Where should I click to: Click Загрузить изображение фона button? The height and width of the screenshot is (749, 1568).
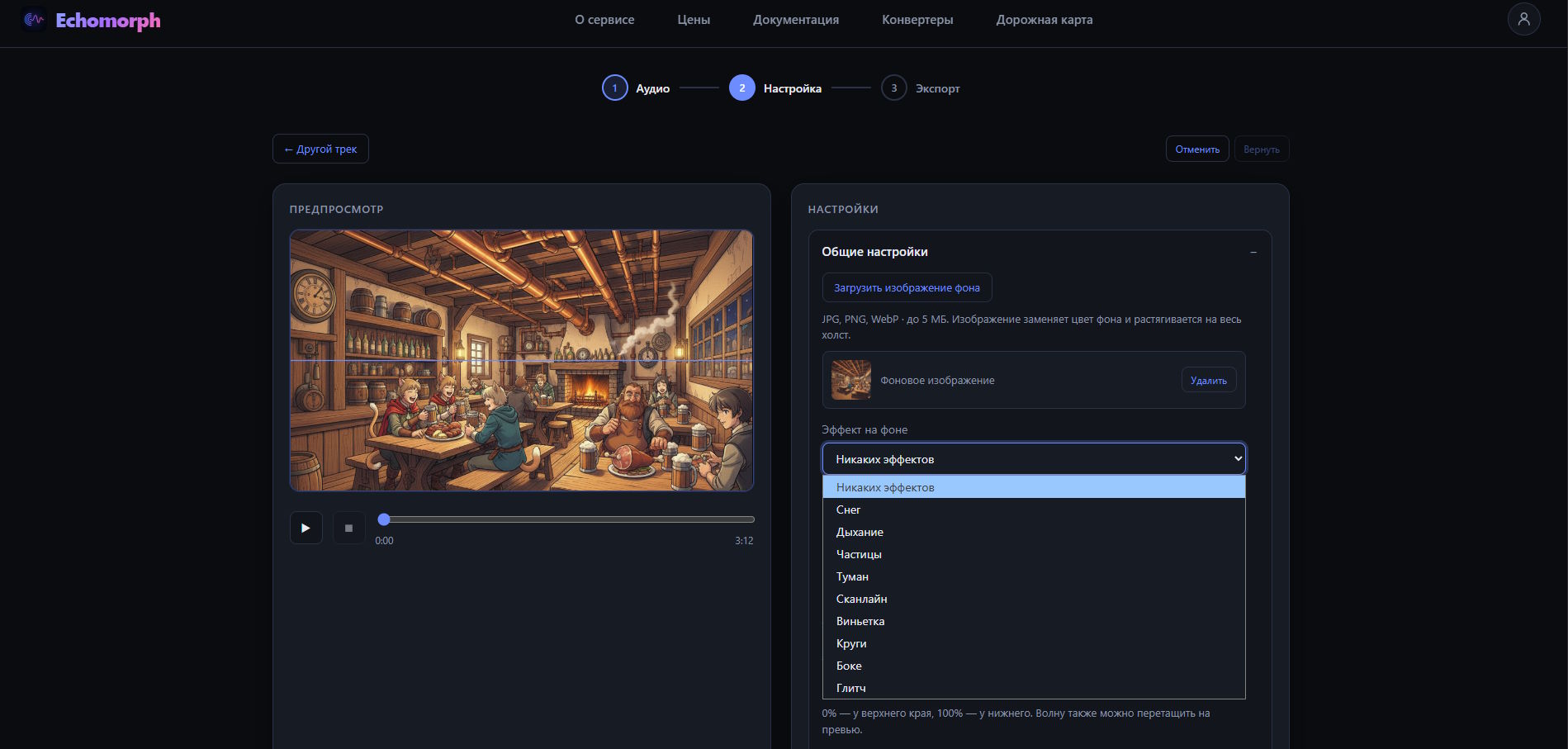[907, 287]
